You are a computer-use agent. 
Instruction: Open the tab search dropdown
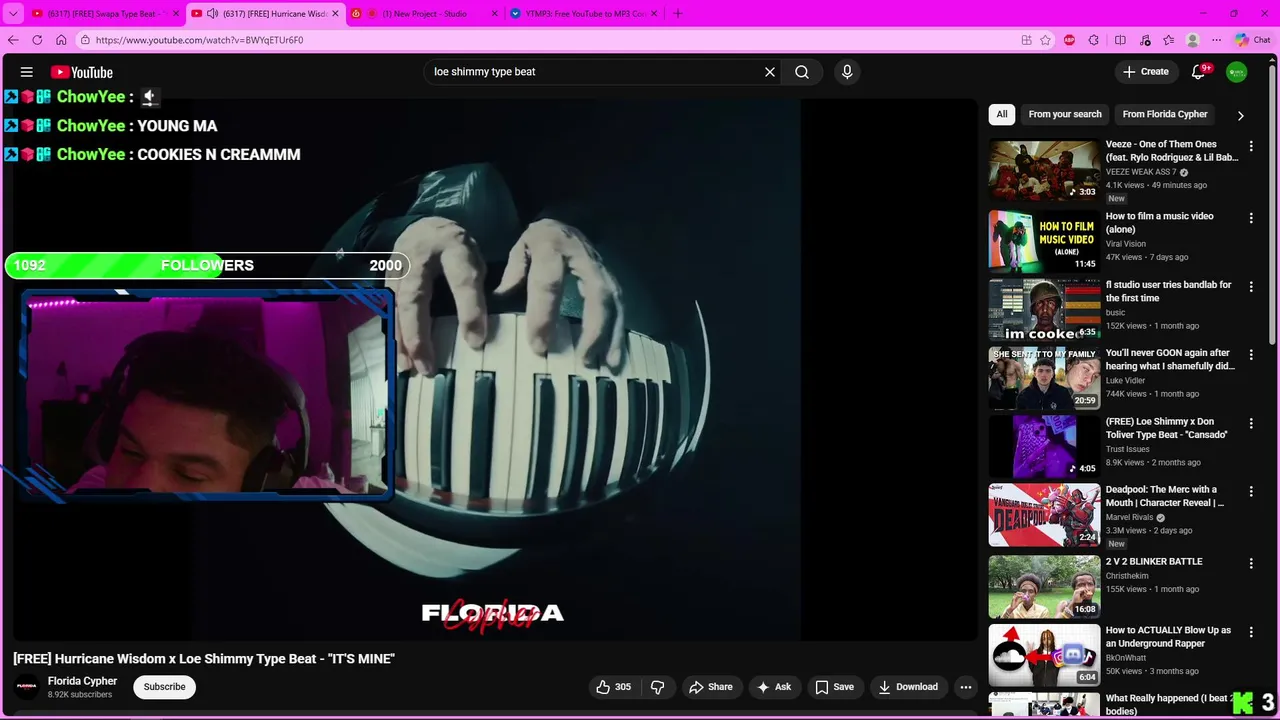[13, 14]
